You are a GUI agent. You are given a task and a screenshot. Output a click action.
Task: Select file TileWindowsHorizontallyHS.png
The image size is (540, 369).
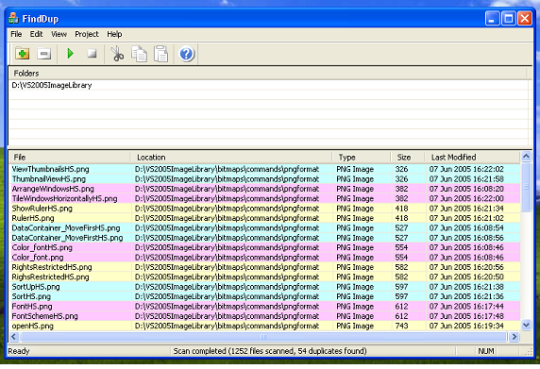coord(64,198)
